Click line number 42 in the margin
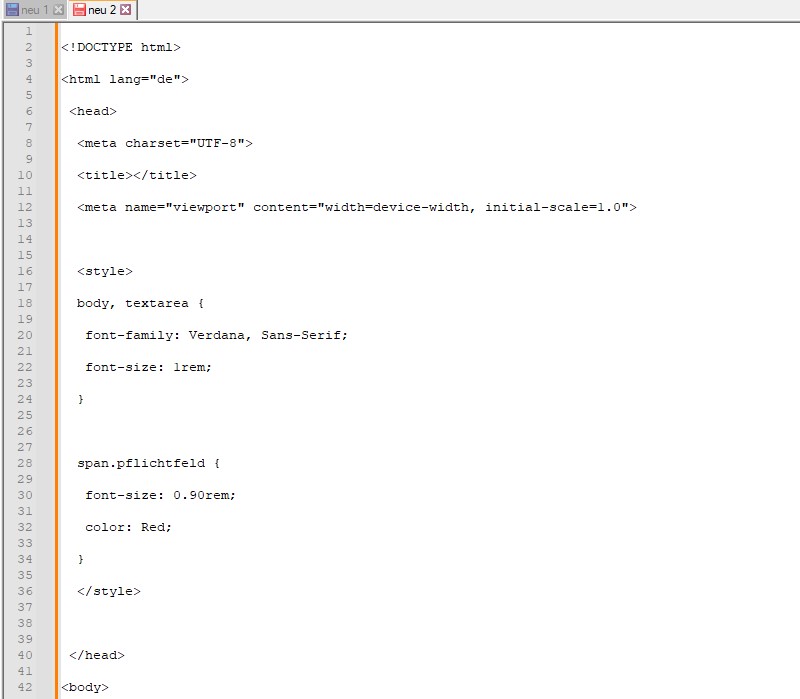The image size is (800, 699). tap(25, 687)
